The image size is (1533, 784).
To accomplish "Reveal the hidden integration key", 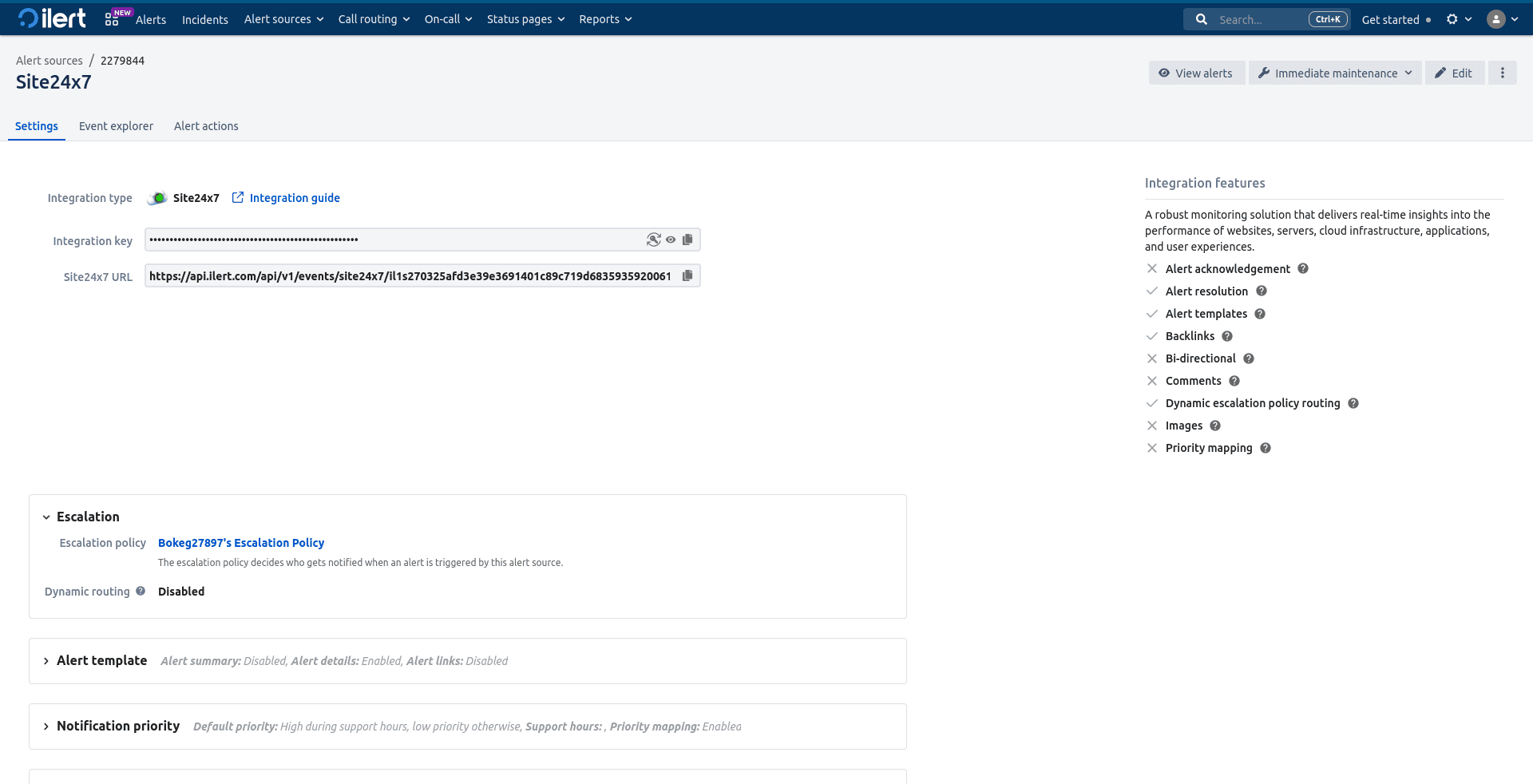I will [670, 239].
